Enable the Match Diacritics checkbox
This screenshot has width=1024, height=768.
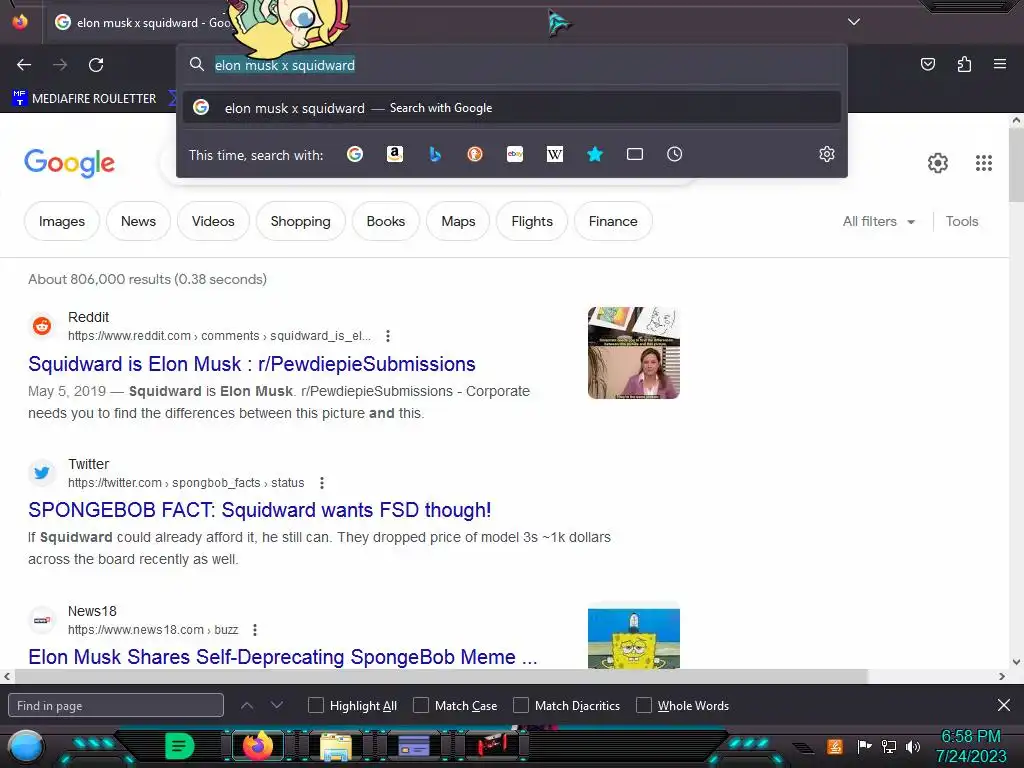click(x=520, y=705)
